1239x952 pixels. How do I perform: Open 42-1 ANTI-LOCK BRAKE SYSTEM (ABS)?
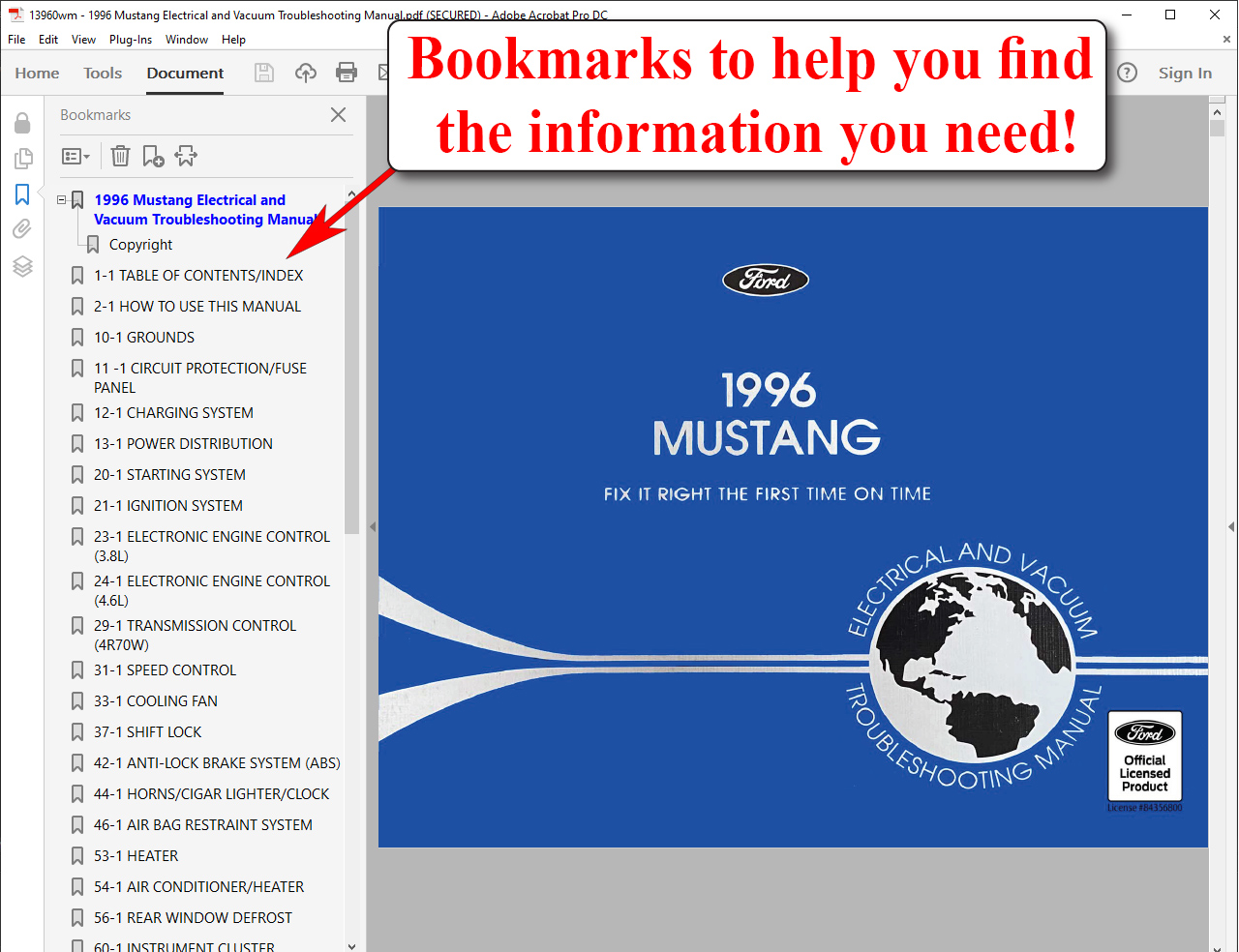click(x=217, y=763)
